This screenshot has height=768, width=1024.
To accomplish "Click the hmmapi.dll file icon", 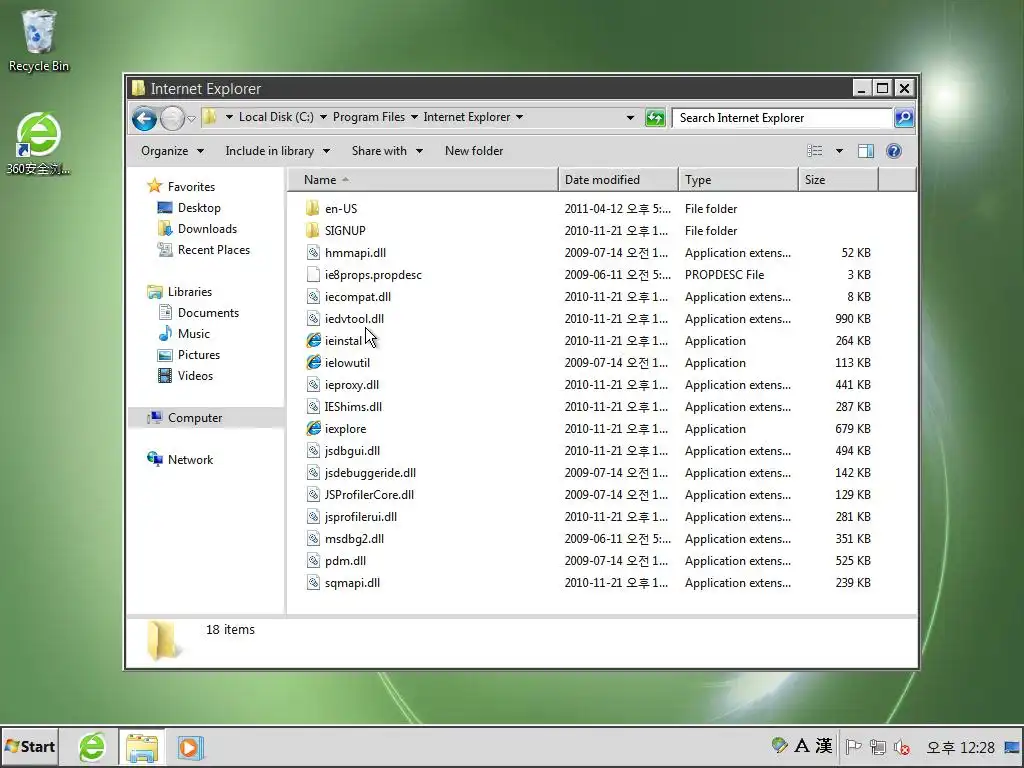I will pos(313,253).
